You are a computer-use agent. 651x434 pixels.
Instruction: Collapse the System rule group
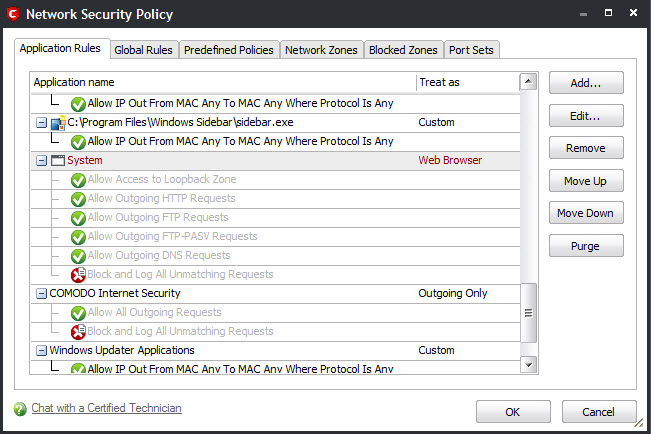(41, 160)
